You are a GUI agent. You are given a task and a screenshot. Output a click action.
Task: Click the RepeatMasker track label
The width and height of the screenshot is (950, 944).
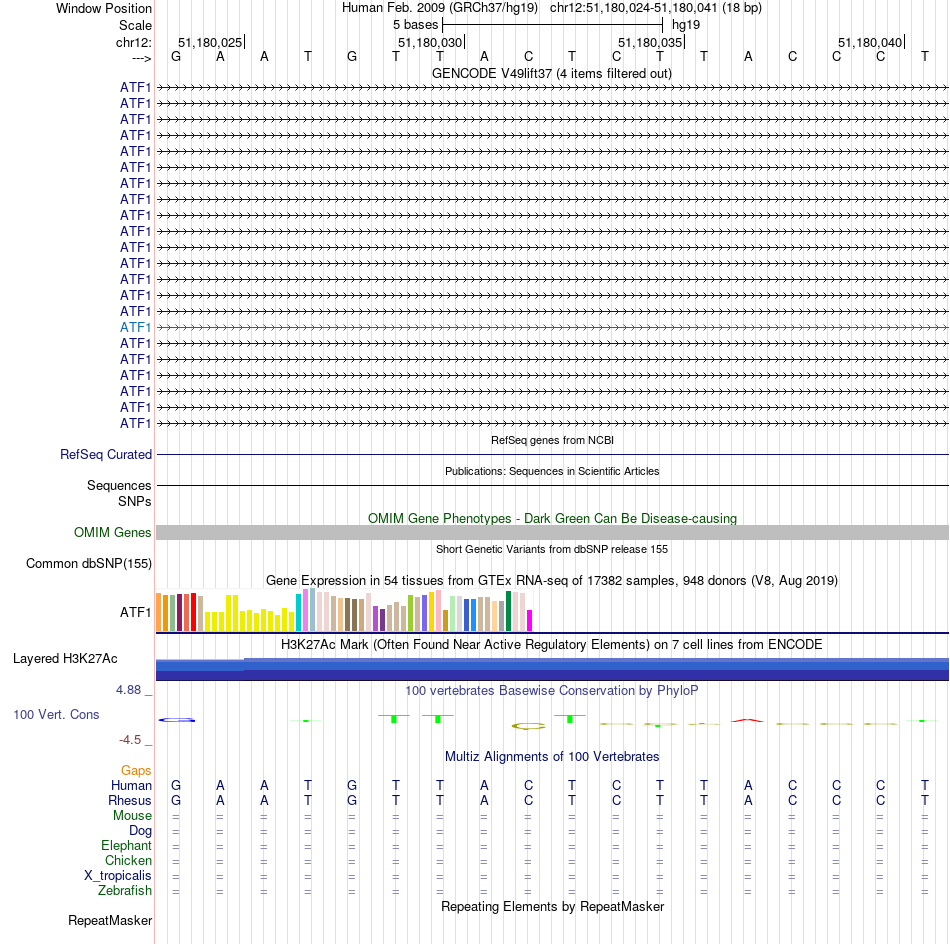(110, 920)
